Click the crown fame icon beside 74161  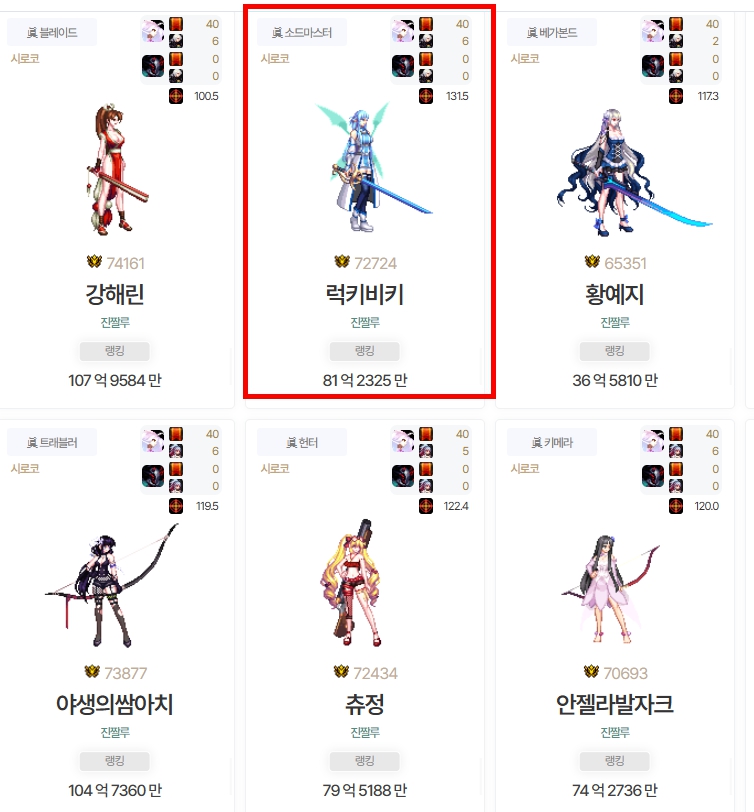point(94,262)
